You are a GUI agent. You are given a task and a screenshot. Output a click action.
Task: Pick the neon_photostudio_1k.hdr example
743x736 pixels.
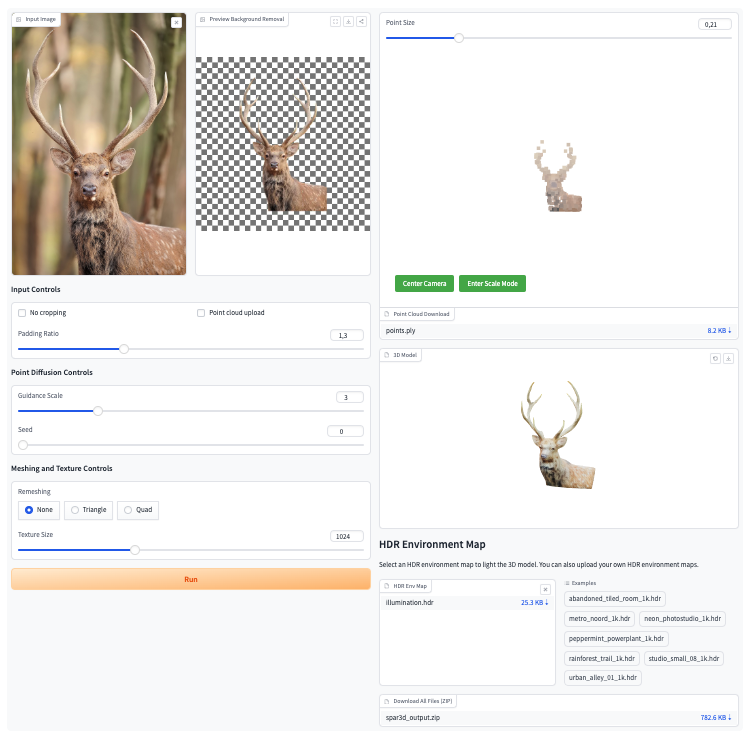click(x=683, y=618)
